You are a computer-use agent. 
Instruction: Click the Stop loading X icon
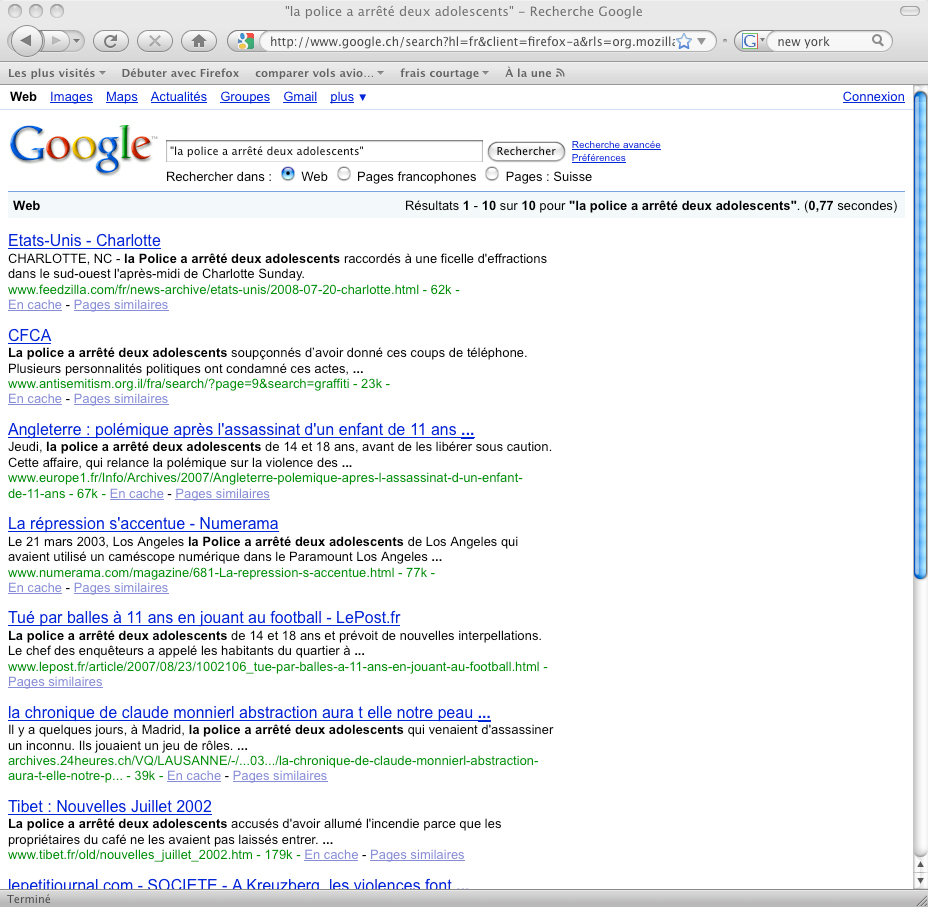[x=154, y=41]
